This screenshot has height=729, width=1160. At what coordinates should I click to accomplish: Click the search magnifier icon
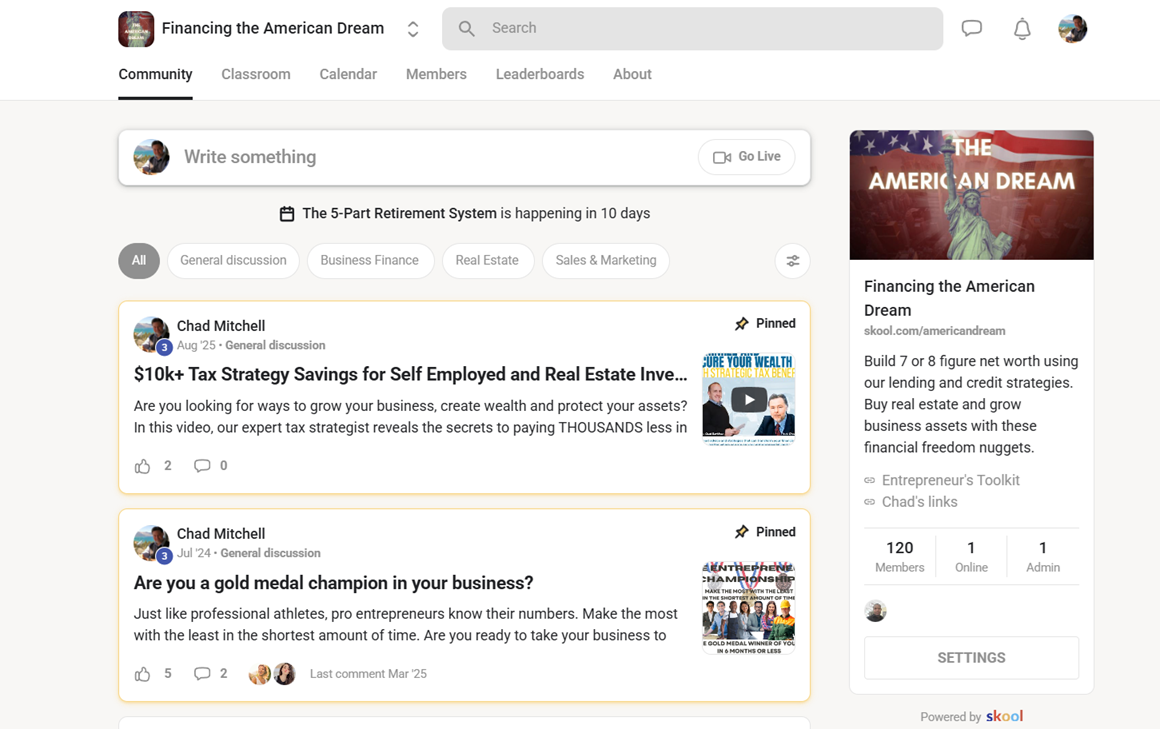[466, 29]
